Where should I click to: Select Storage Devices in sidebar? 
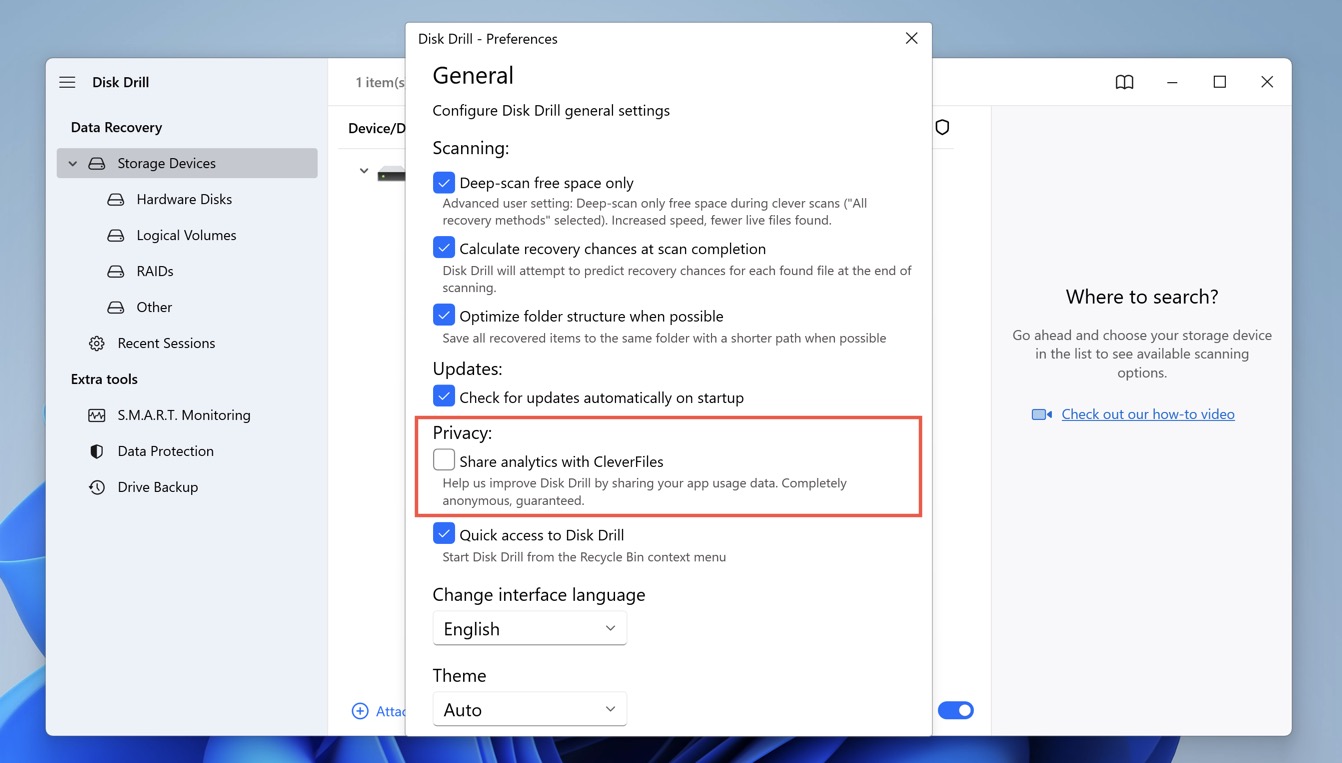coord(187,163)
